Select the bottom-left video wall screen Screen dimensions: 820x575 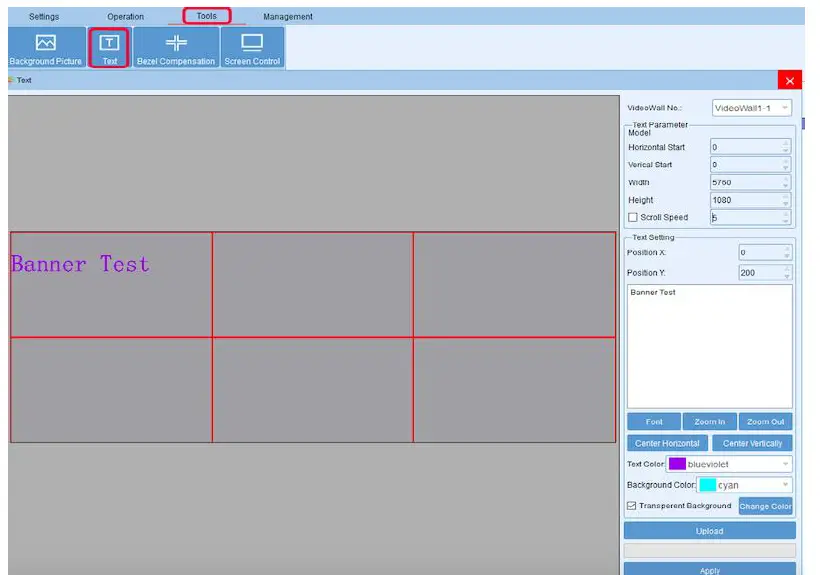point(111,390)
